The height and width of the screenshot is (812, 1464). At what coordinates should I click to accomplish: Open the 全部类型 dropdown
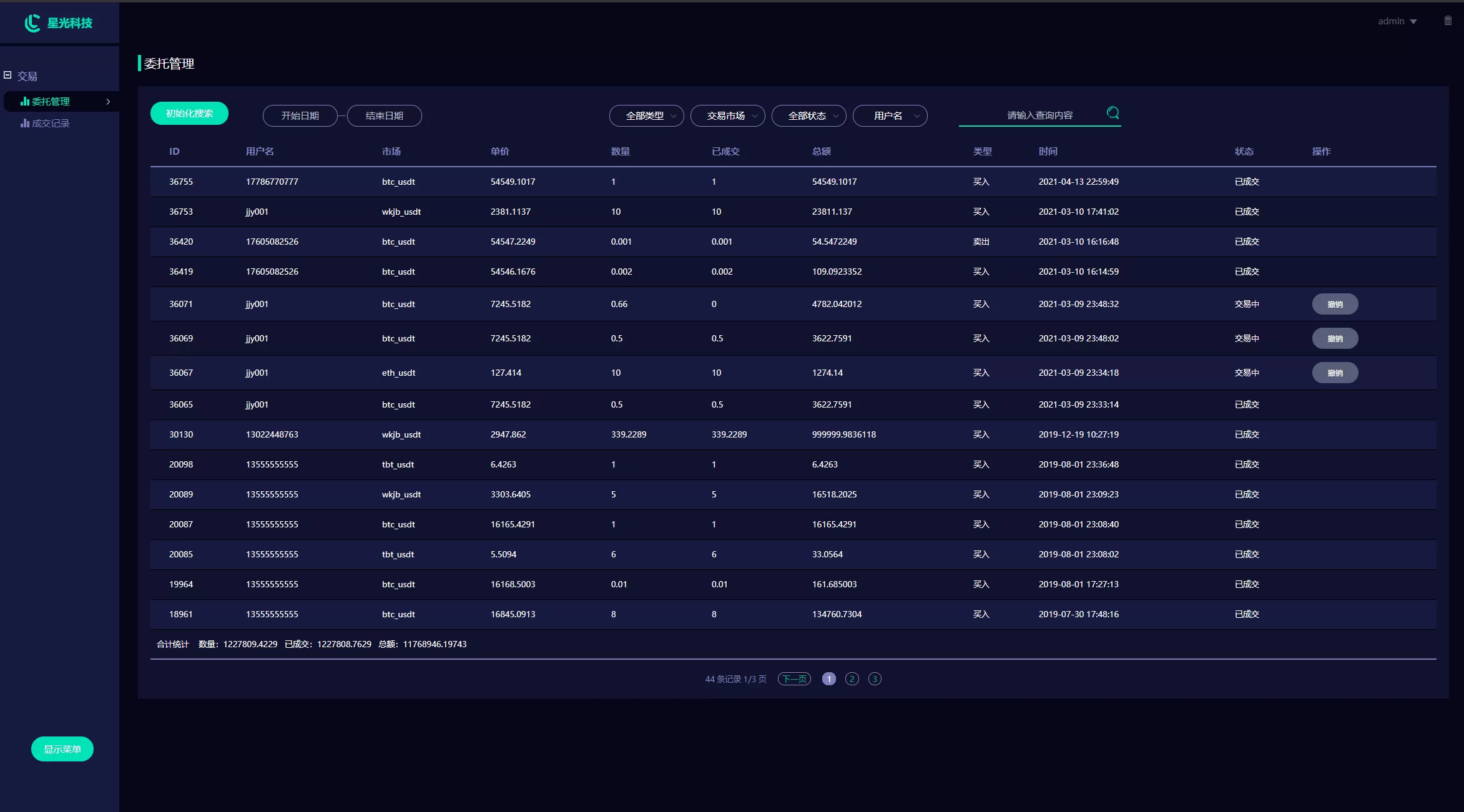click(x=646, y=116)
